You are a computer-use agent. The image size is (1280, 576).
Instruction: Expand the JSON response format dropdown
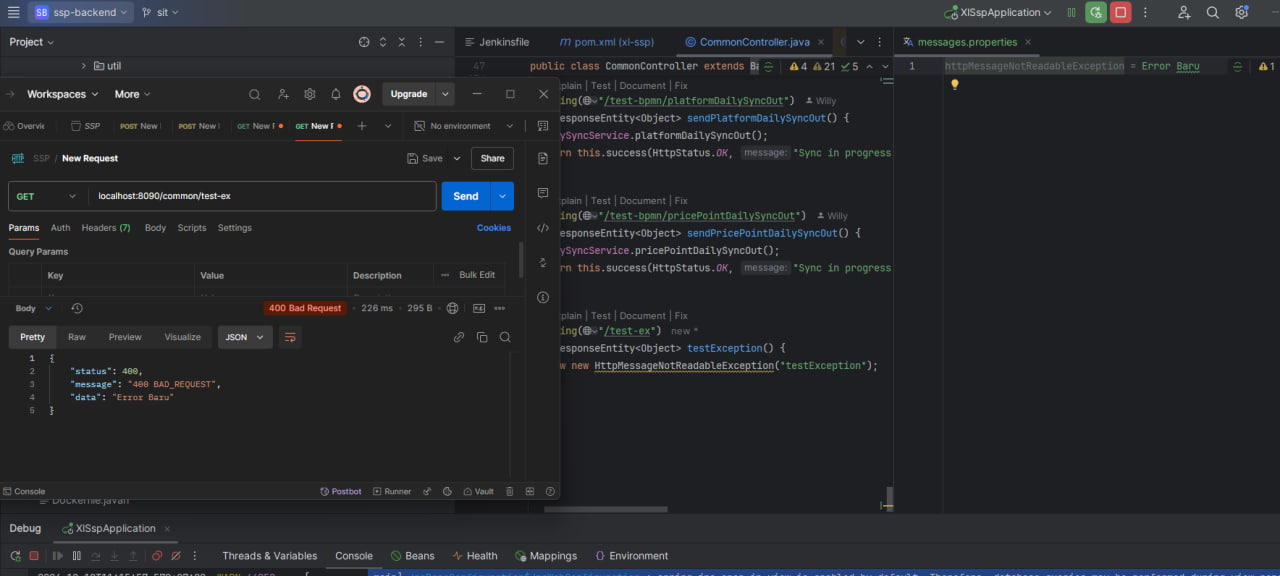click(x=244, y=337)
